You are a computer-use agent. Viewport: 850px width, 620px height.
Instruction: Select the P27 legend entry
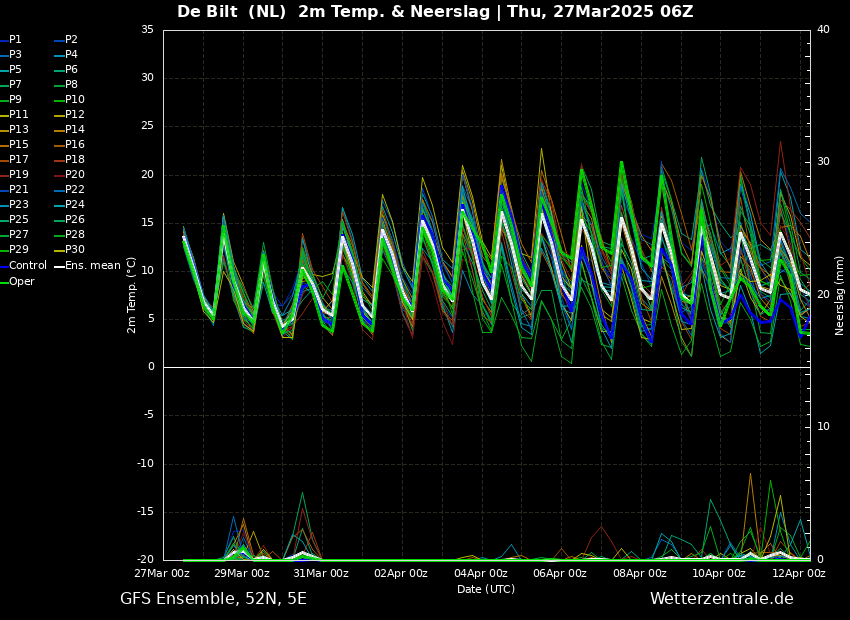(18, 235)
